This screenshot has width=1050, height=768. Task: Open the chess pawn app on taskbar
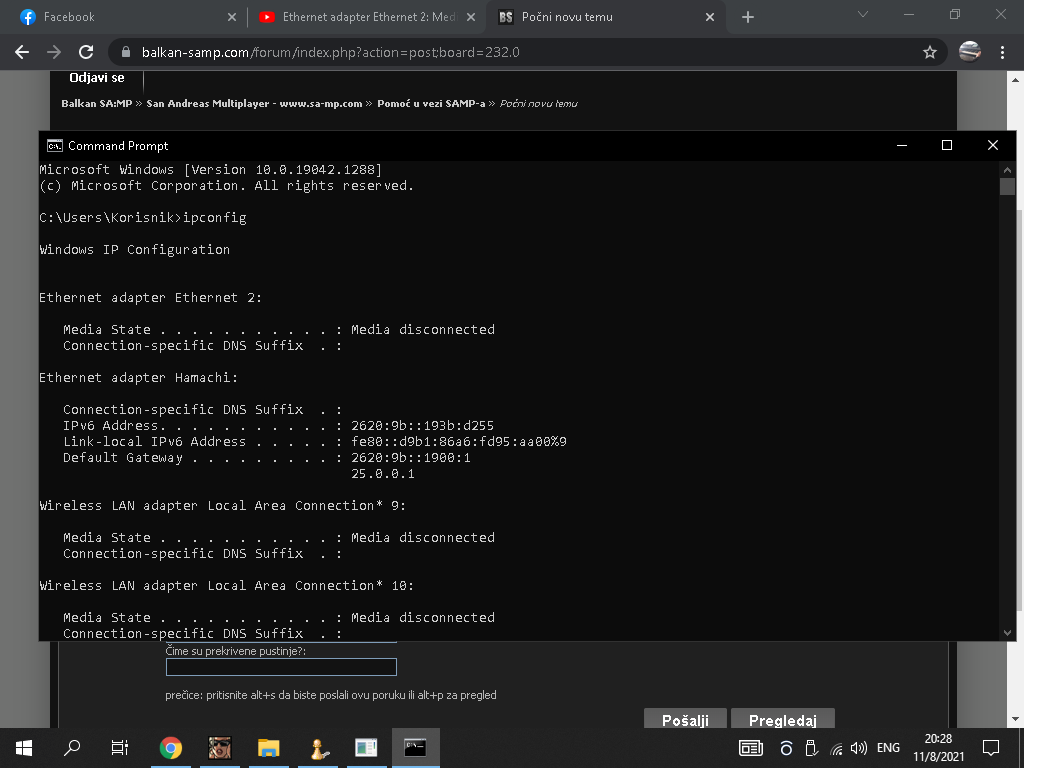pos(317,748)
